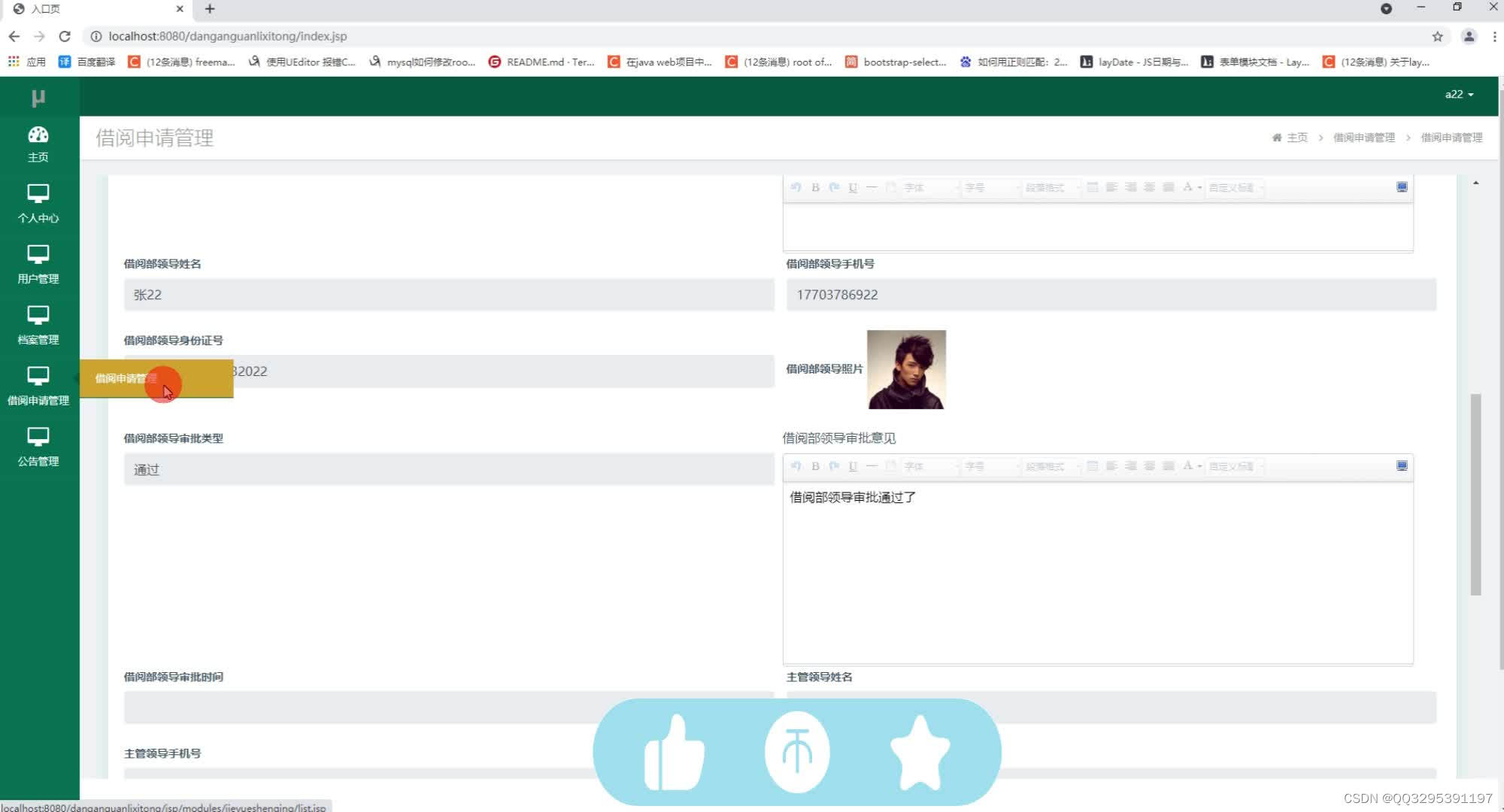Open the 字体 font dropdown in 审批意见 editor
Screen dimensions: 1504x812
(x=931, y=466)
